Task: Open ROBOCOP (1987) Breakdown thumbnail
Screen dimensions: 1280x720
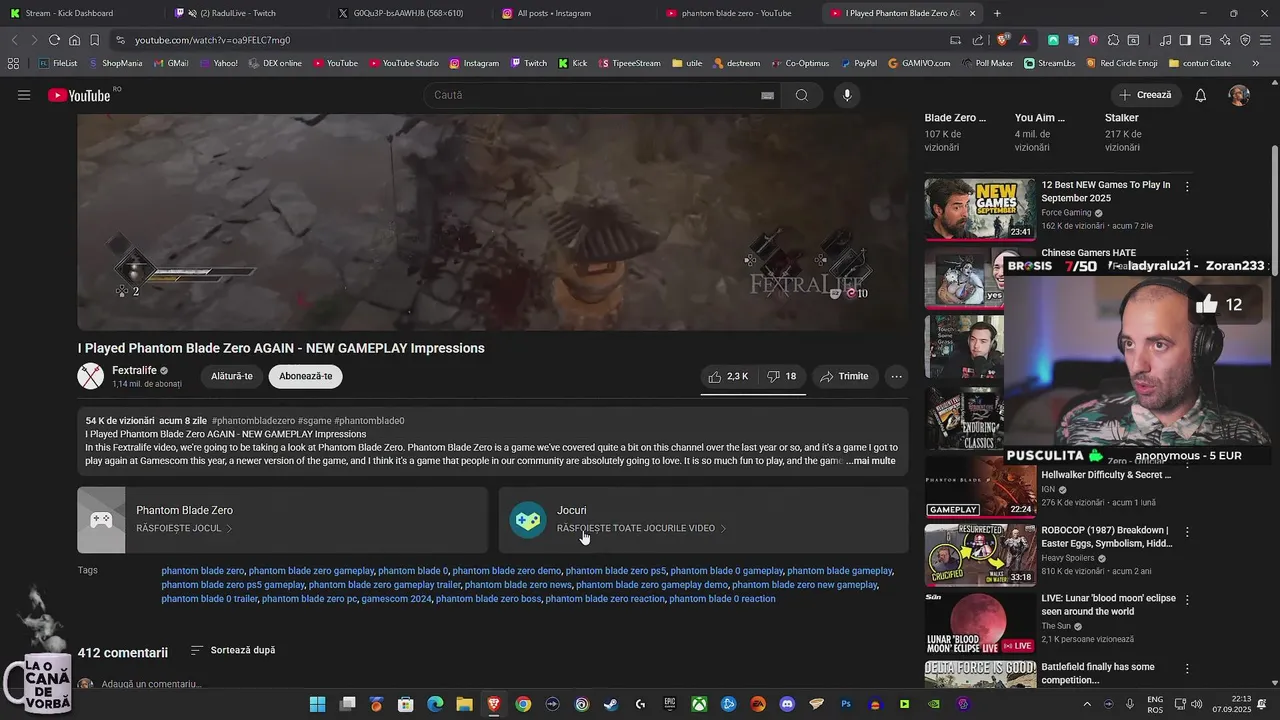Action: 979,554
